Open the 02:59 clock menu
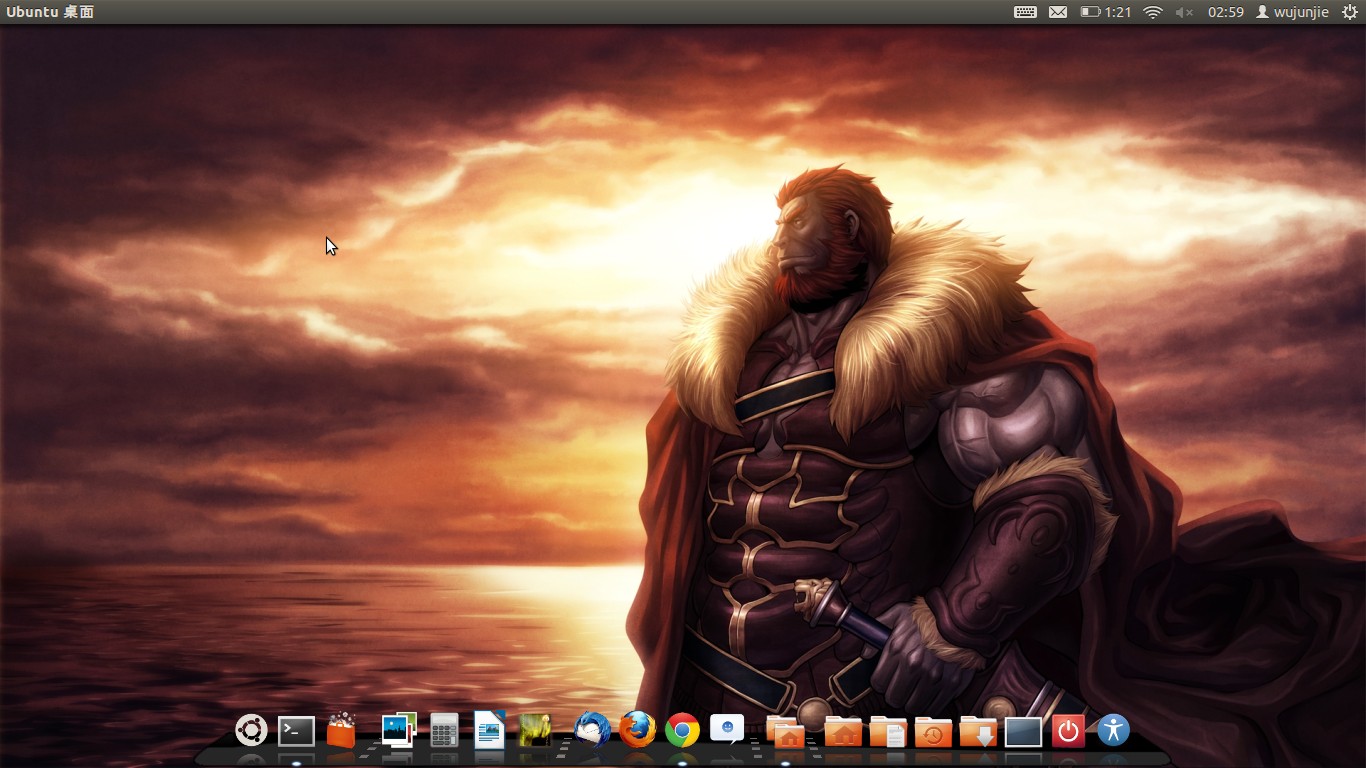 pyautogui.click(x=1226, y=12)
